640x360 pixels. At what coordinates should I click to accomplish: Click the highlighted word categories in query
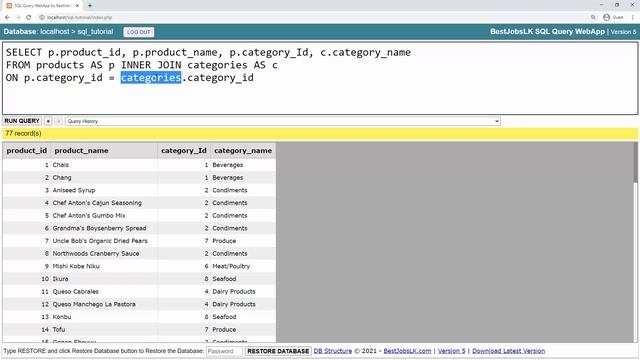click(x=151, y=78)
